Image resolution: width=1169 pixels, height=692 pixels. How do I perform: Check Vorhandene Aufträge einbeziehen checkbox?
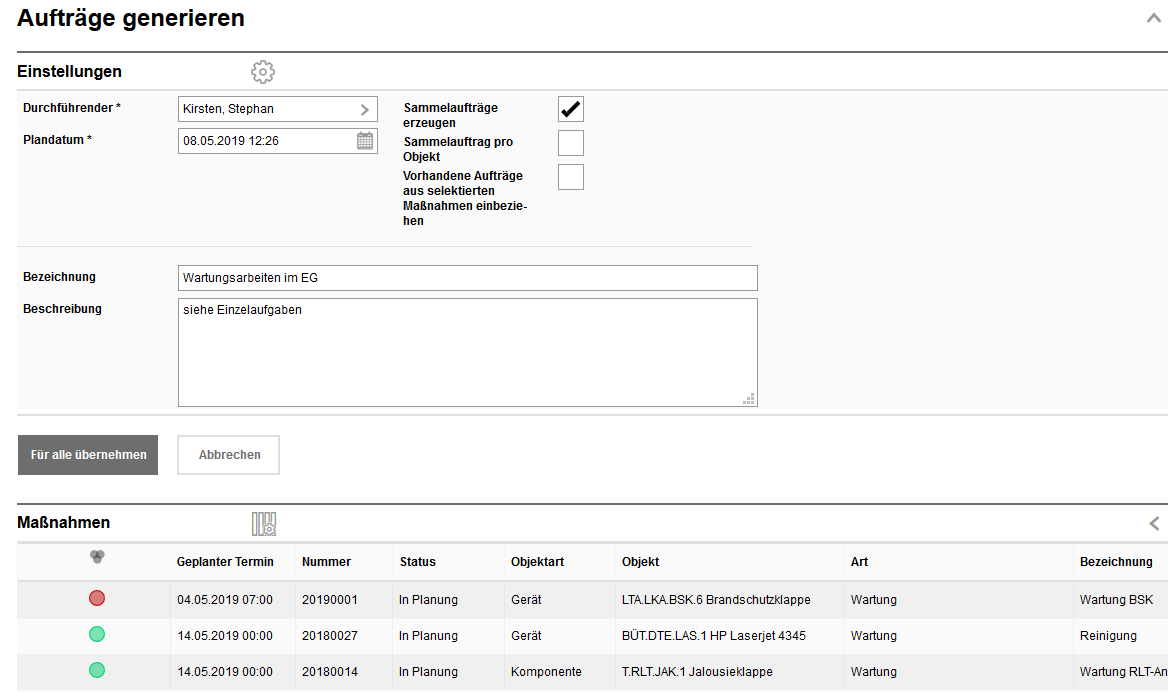(x=570, y=177)
